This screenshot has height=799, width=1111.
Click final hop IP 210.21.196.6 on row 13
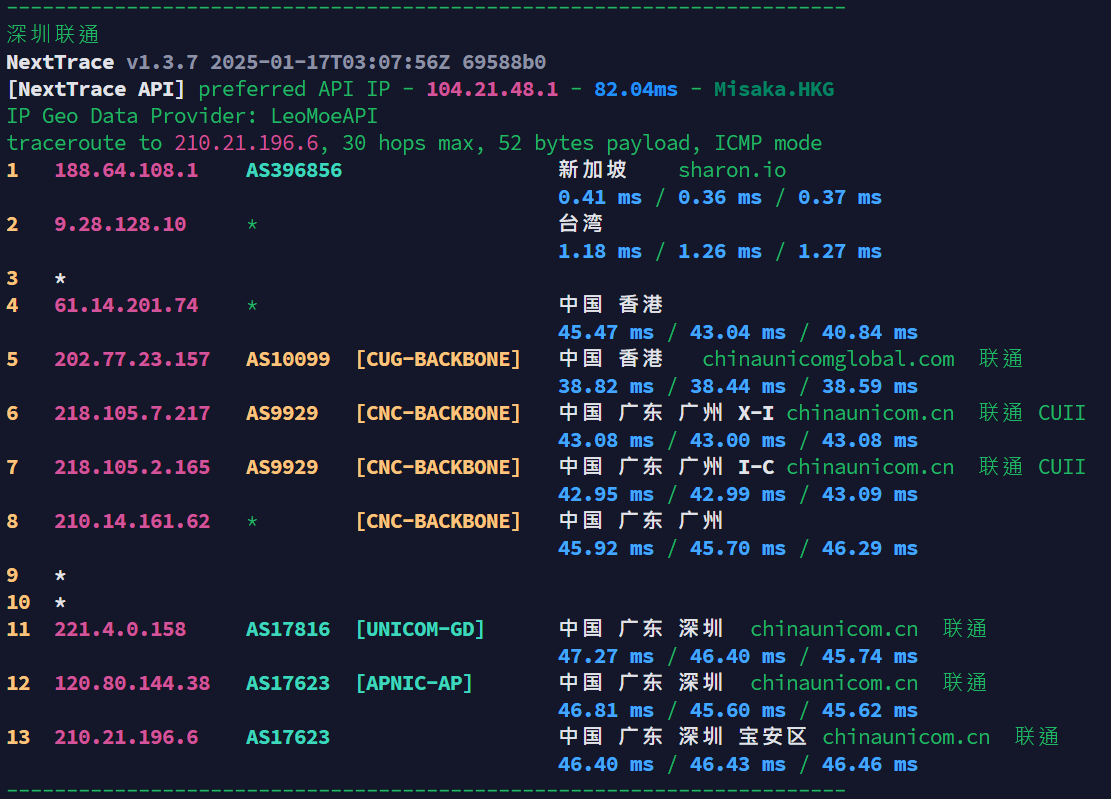127,737
